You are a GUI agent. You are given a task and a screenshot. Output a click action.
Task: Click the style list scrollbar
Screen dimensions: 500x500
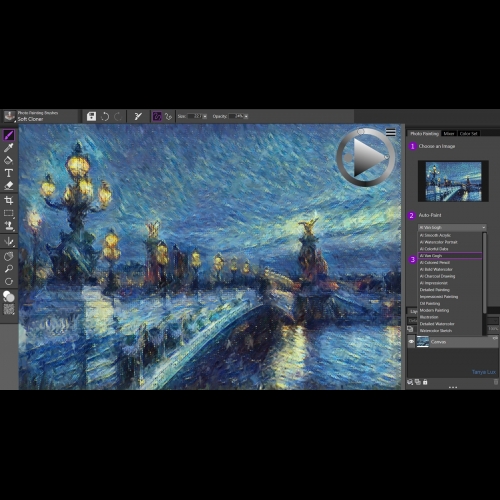(x=484, y=273)
